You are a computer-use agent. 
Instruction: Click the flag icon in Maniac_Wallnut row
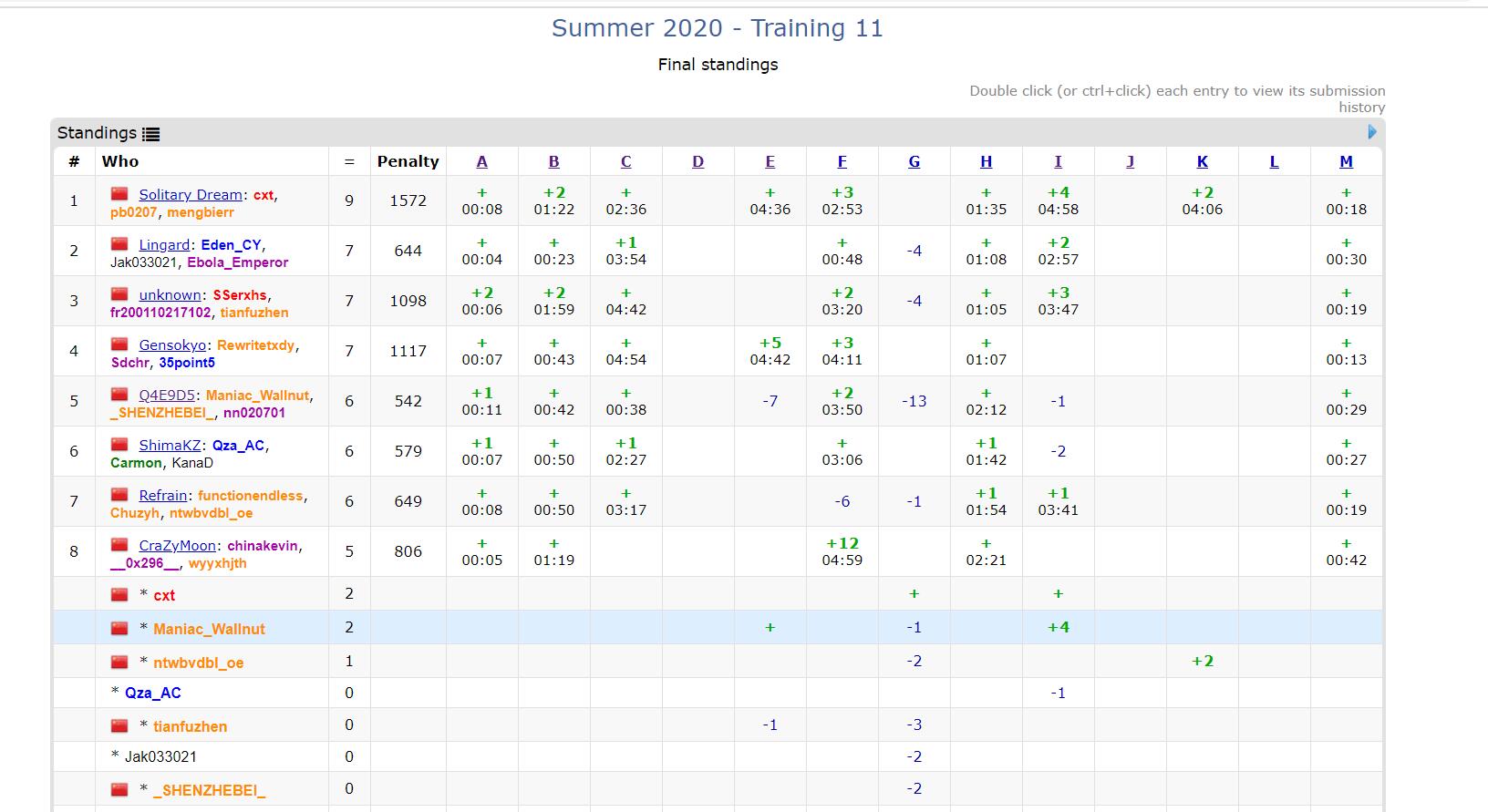point(119,628)
